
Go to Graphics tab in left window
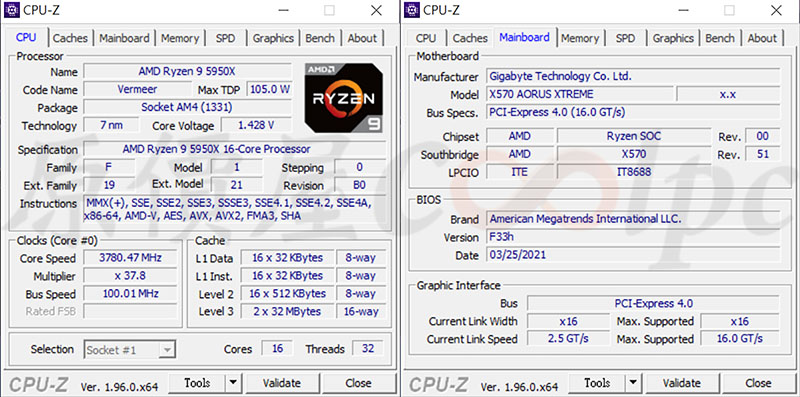coord(273,38)
